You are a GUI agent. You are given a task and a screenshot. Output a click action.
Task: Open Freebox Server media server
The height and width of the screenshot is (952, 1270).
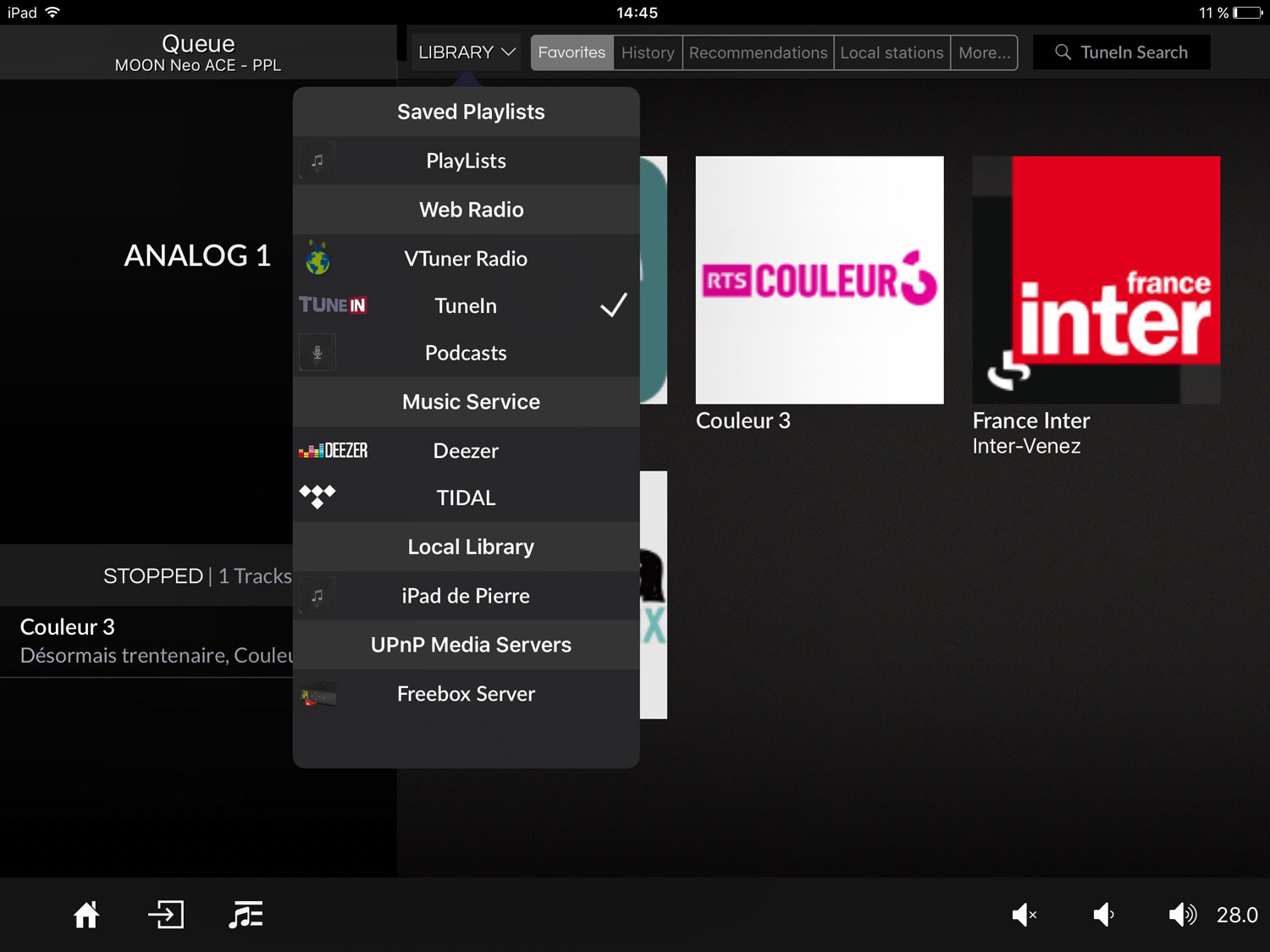pyautogui.click(x=466, y=694)
